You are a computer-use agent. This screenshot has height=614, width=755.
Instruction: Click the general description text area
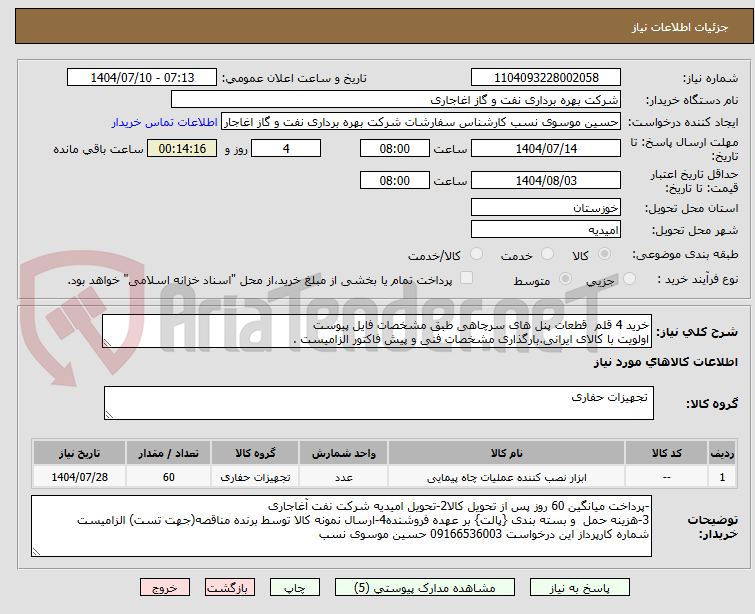click(377, 331)
